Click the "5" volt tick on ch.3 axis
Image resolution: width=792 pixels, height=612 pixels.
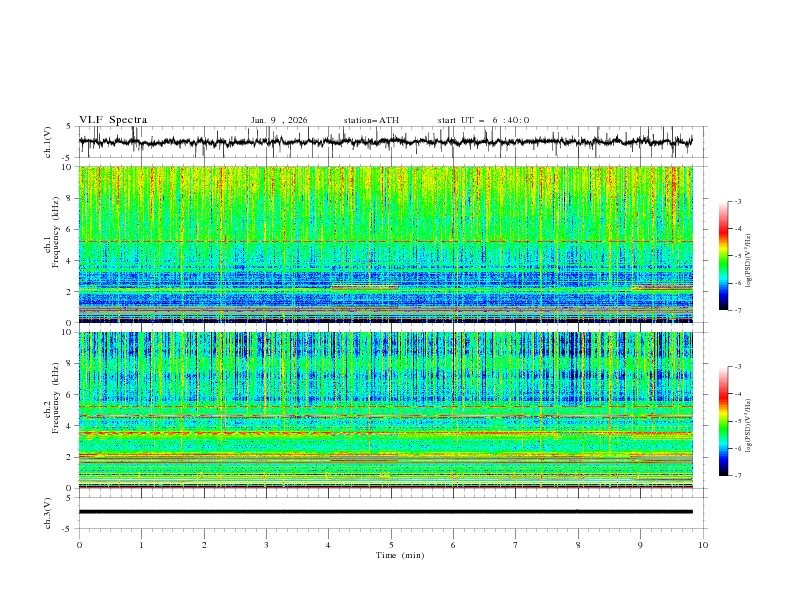[x=69, y=497]
